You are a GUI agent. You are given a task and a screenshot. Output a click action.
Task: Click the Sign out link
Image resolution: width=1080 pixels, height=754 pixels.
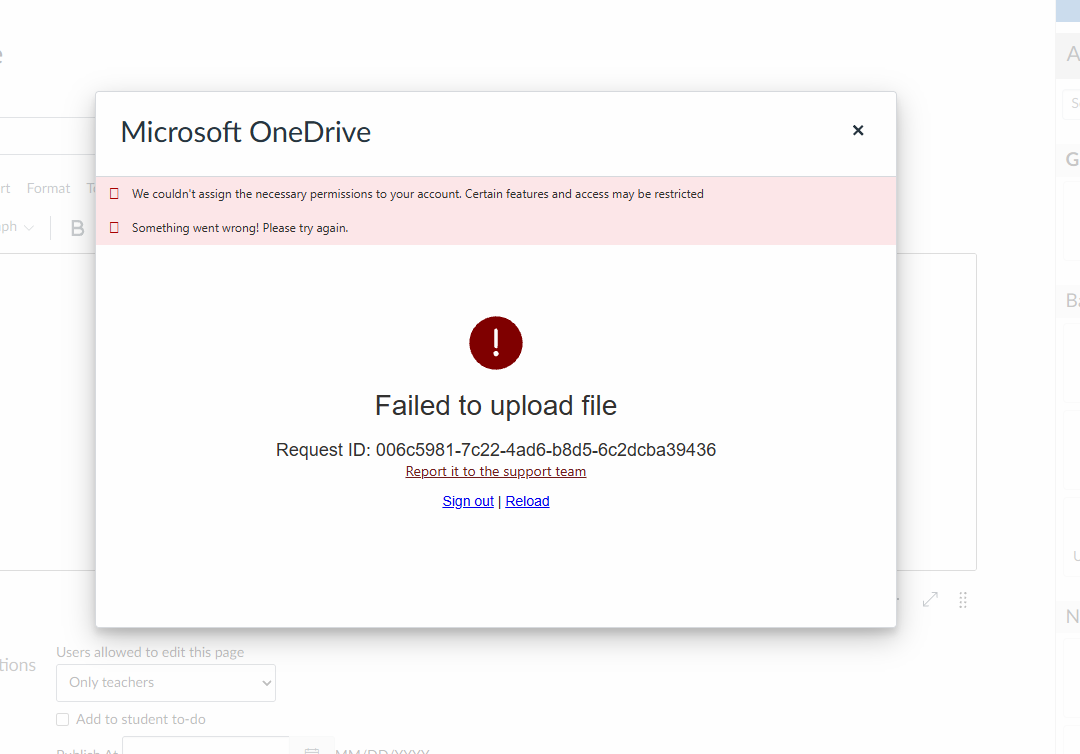coord(468,501)
